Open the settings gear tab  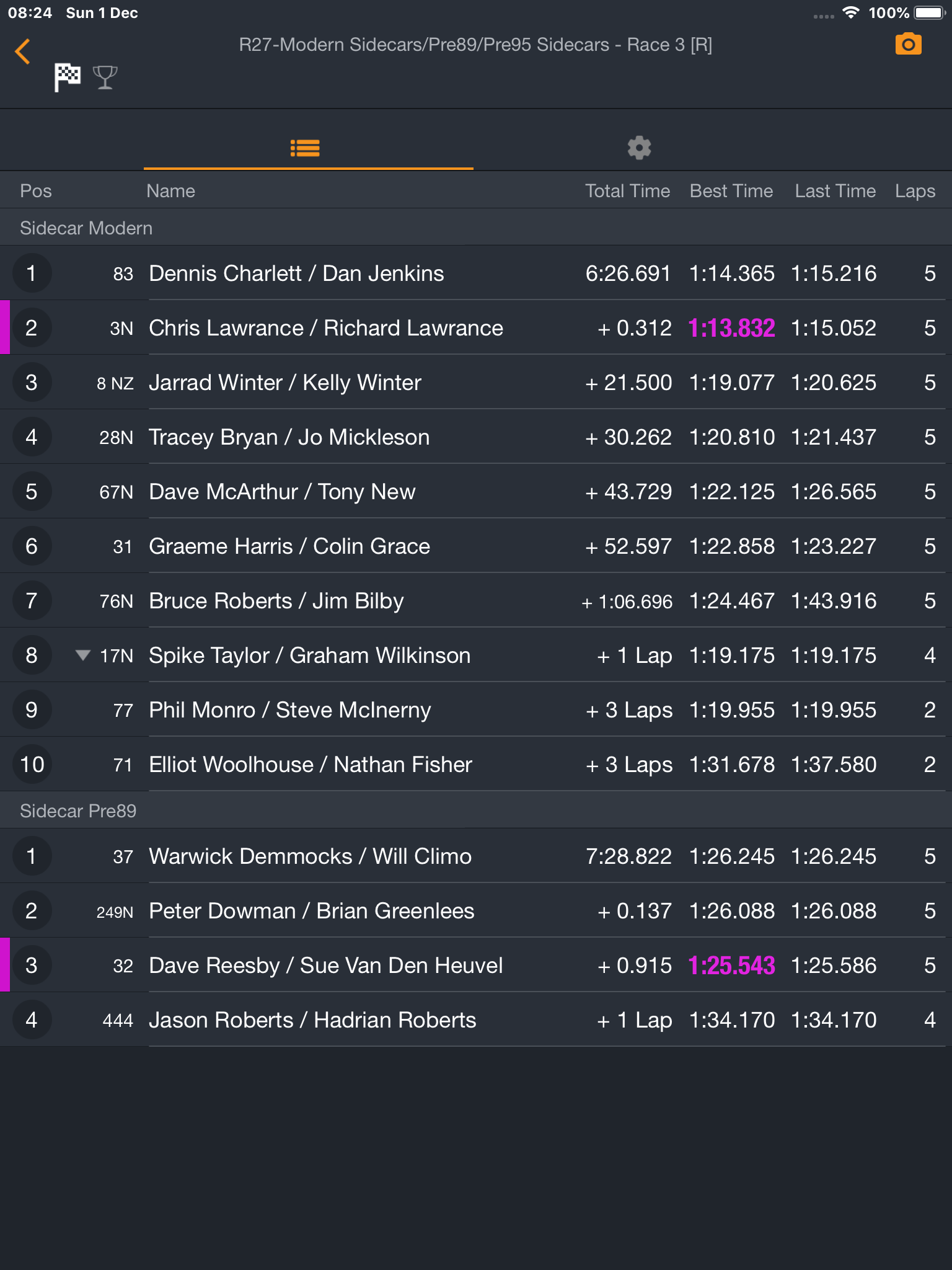[x=639, y=148]
